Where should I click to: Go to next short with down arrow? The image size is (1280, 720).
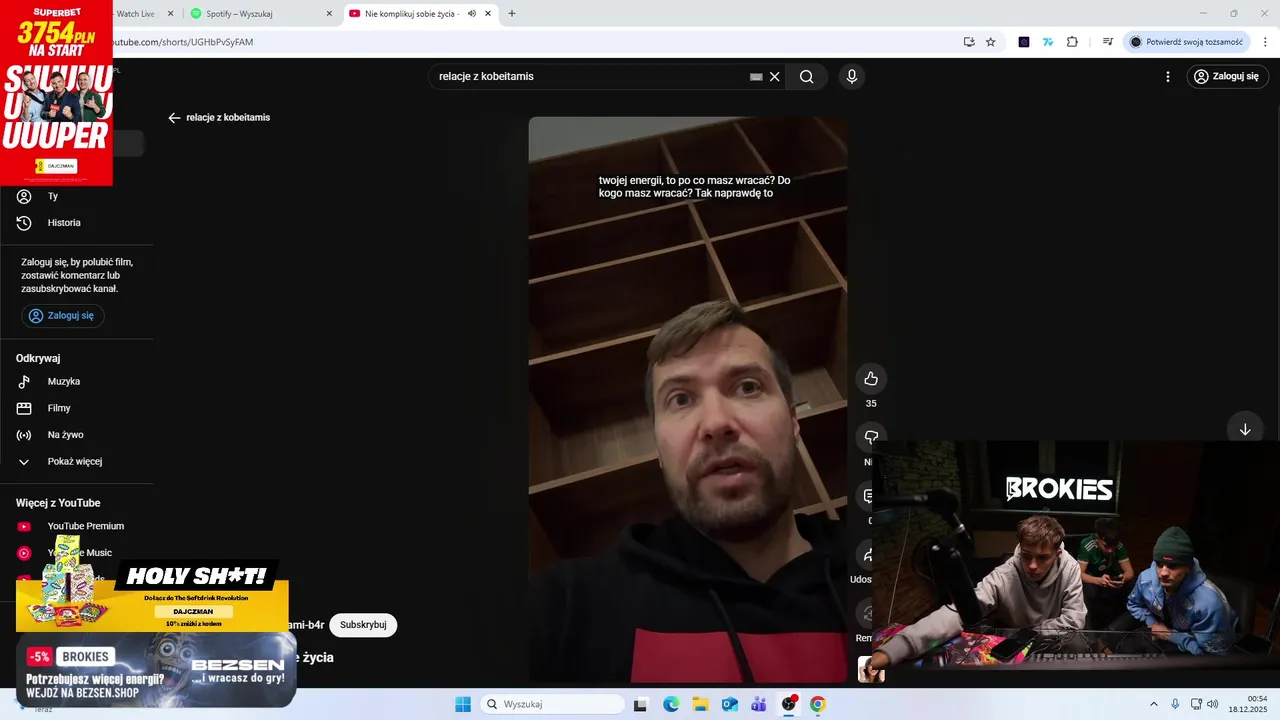[1245, 429]
